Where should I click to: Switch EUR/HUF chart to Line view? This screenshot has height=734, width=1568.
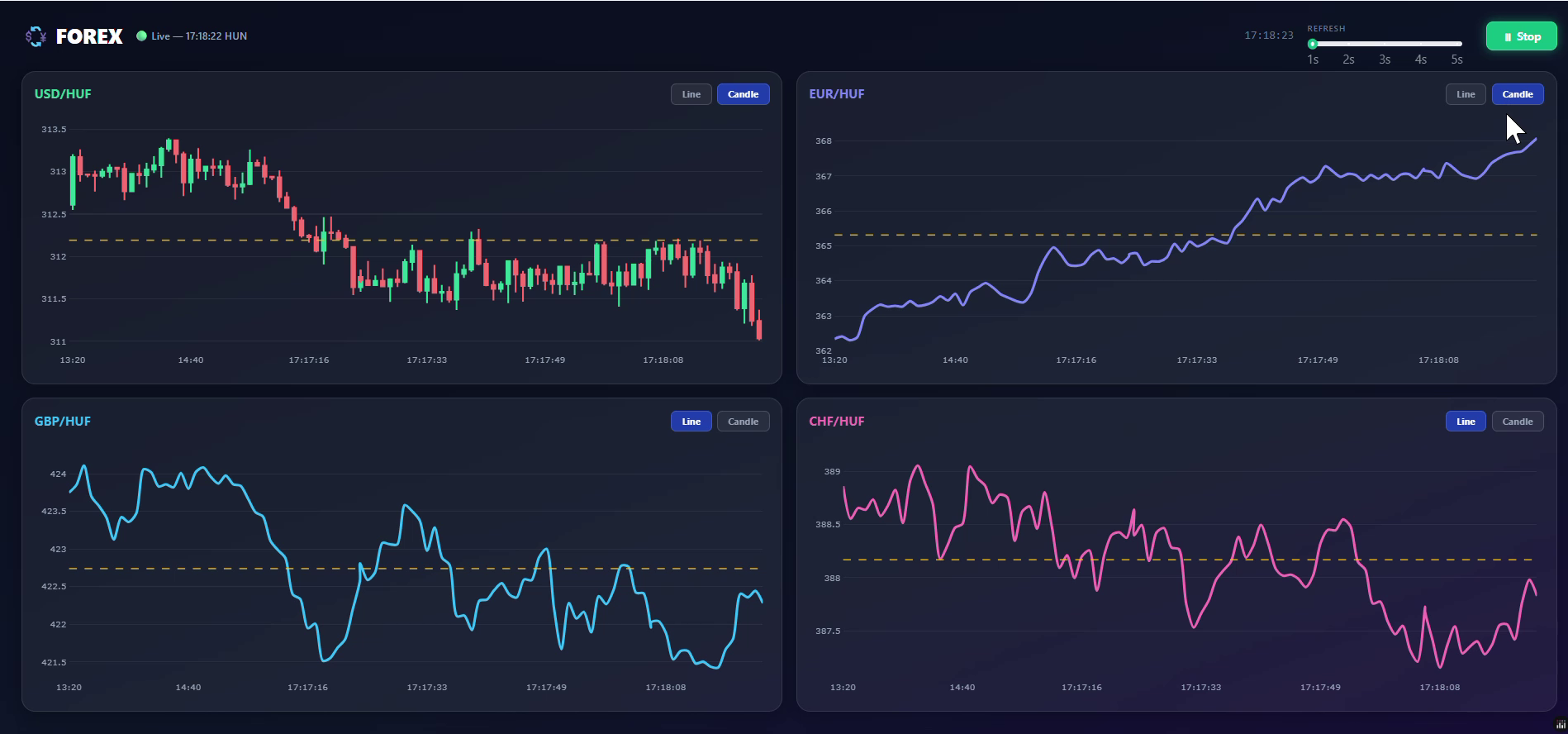[1466, 94]
